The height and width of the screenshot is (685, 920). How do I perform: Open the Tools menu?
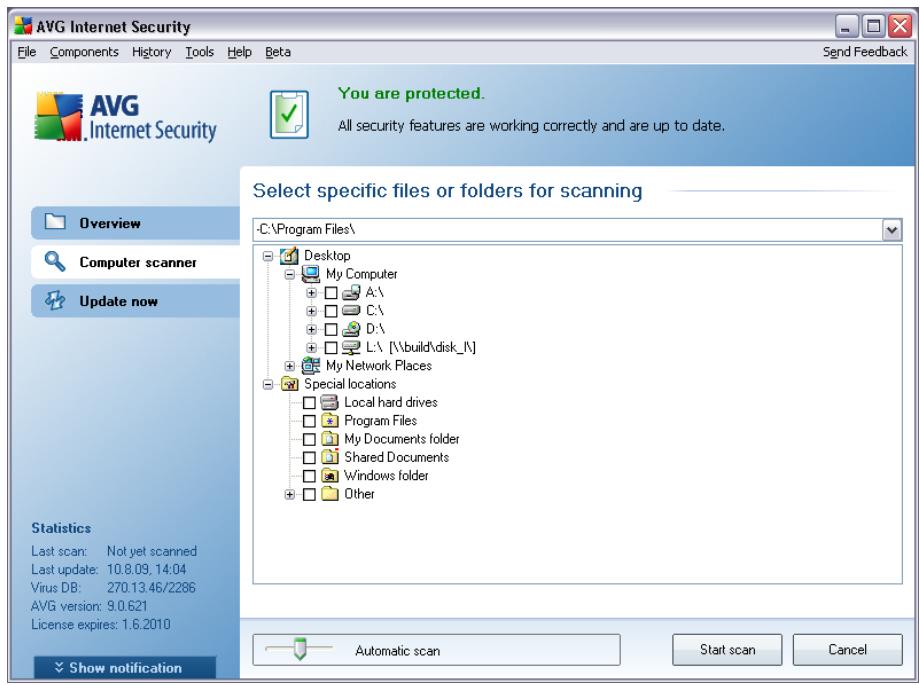[x=199, y=52]
